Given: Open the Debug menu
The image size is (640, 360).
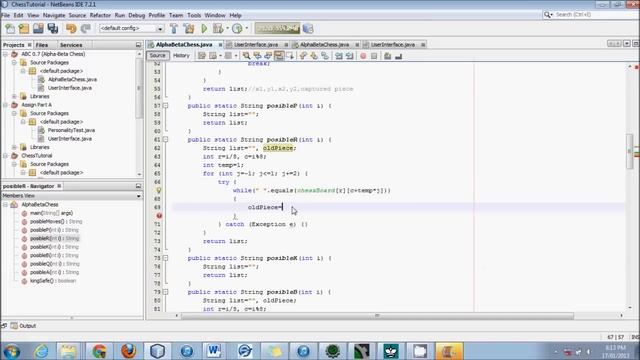Looking at the screenshot, I should point(136,15).
